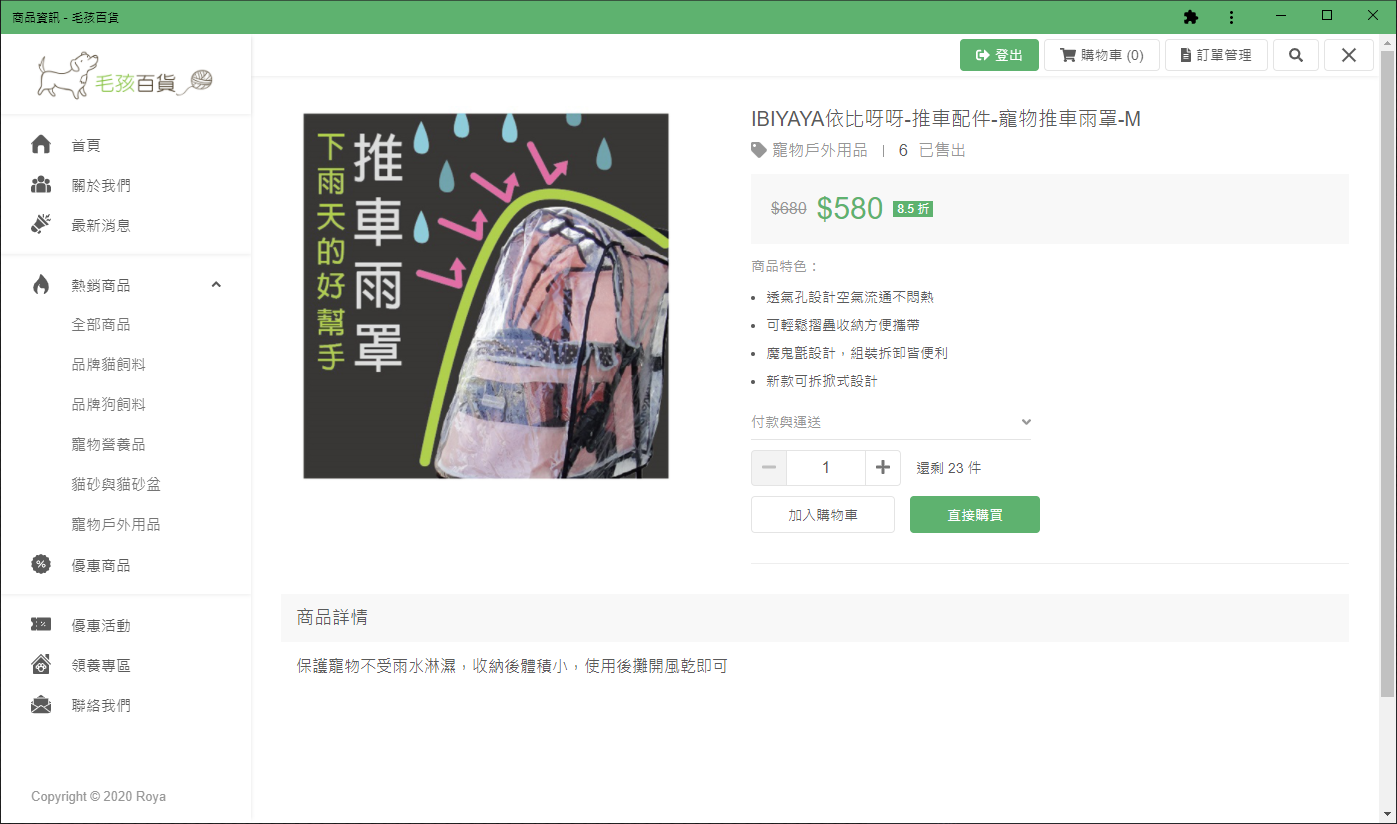Decrease quantity with the minus button

pos(769,468)
